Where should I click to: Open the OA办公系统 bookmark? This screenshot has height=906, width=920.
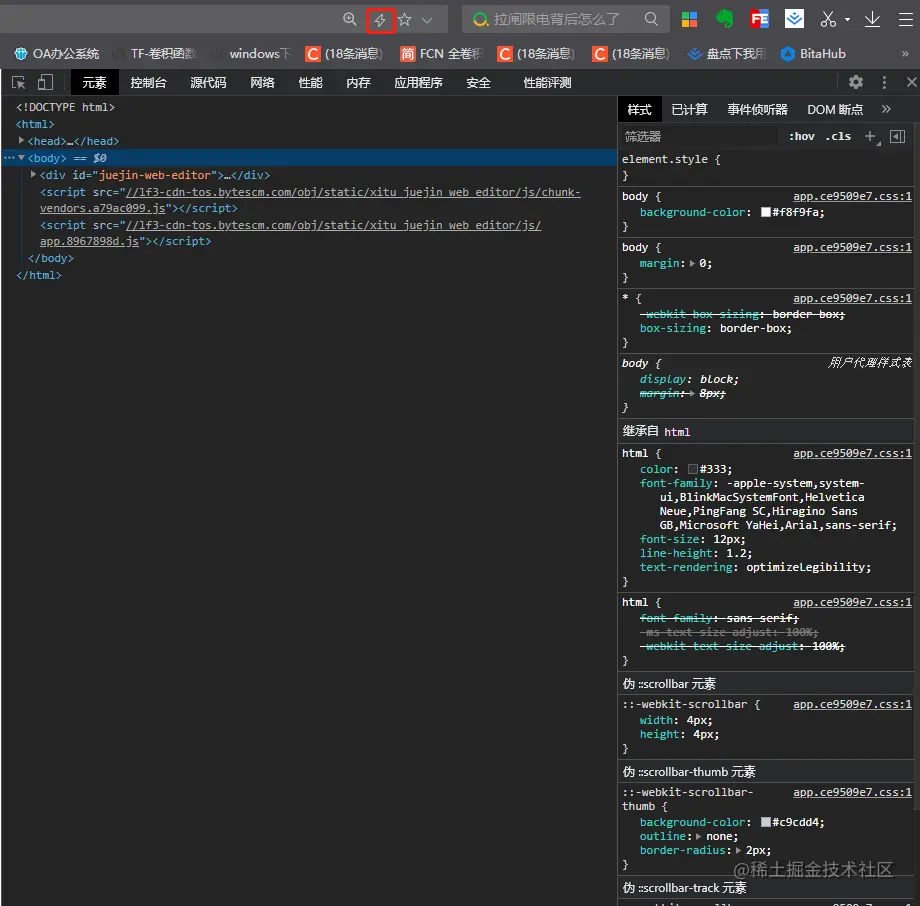[x=57, y=54]
